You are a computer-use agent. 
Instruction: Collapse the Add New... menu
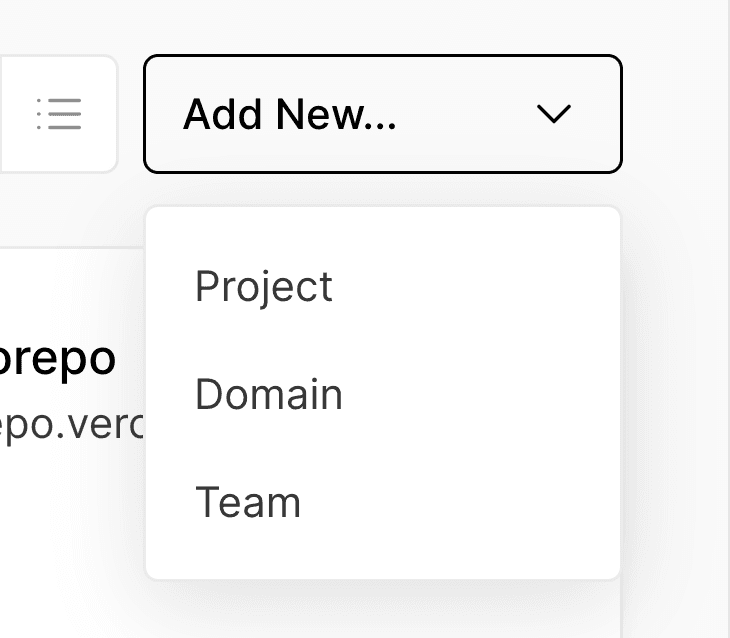pyautogui.click(x=382, y=114)
